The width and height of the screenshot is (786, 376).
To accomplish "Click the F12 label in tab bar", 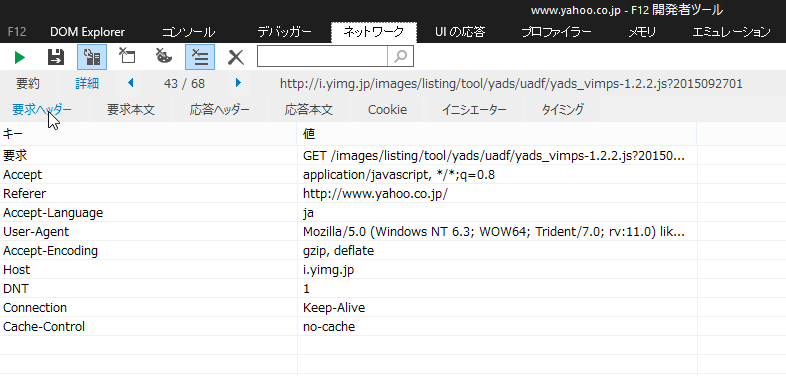I will click(x=17, y=32).
